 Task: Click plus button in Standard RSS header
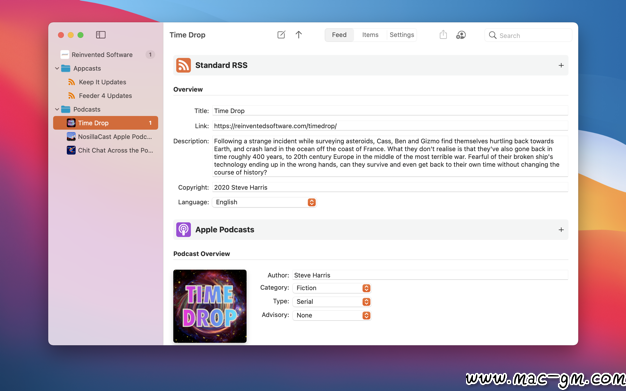pos(561,65)
